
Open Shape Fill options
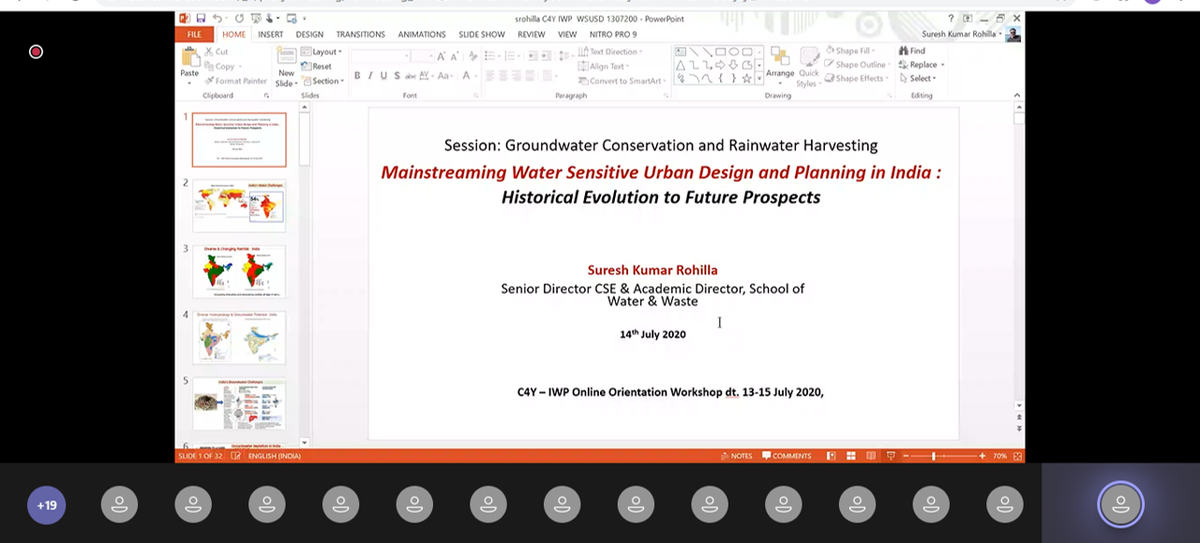tap(850, 51)
